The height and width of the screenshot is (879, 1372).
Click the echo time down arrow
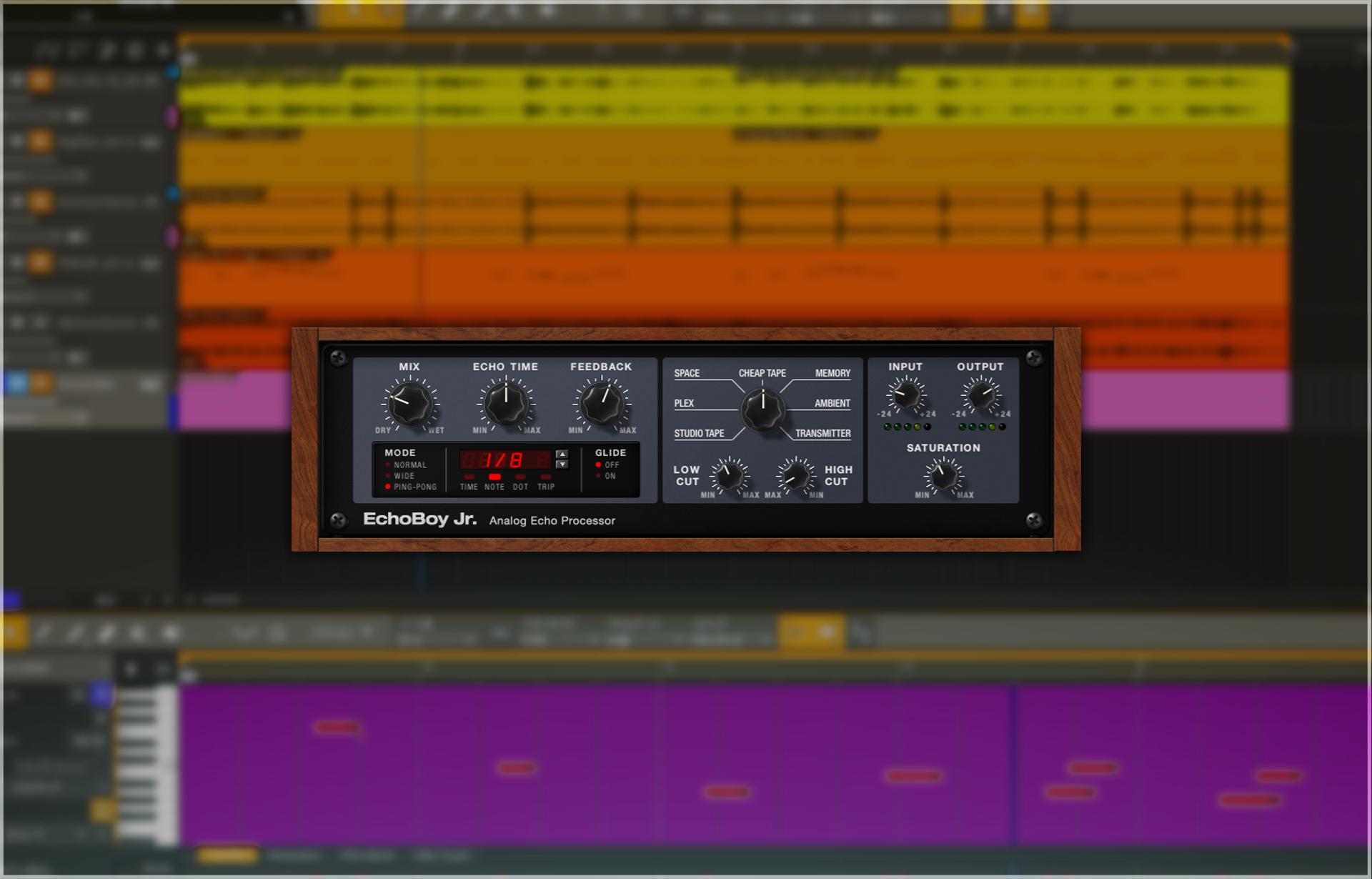(x=562, y=465)
